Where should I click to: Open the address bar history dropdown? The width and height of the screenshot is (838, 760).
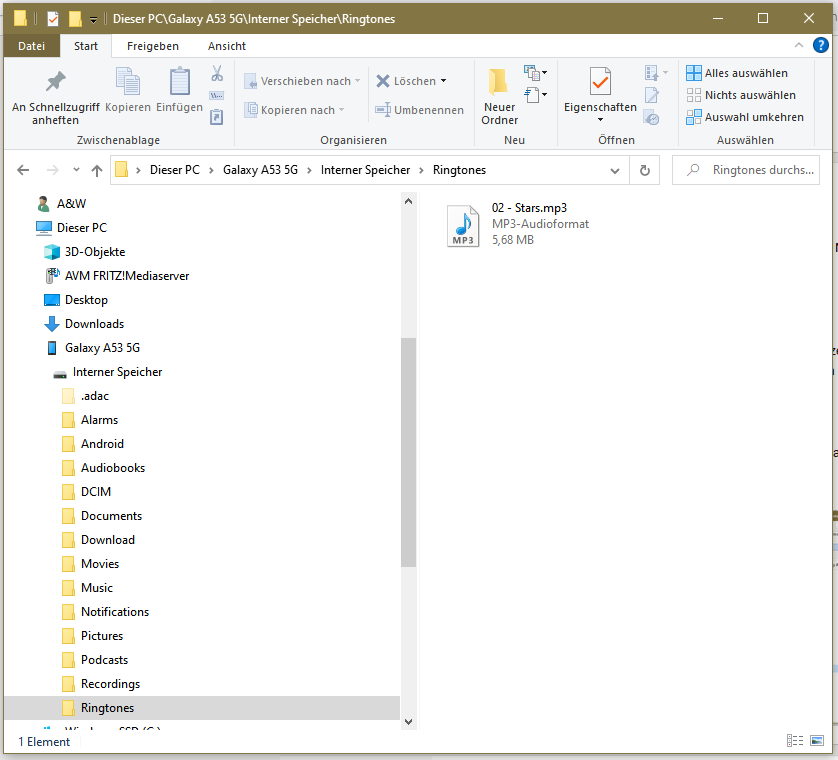[615, 170]
